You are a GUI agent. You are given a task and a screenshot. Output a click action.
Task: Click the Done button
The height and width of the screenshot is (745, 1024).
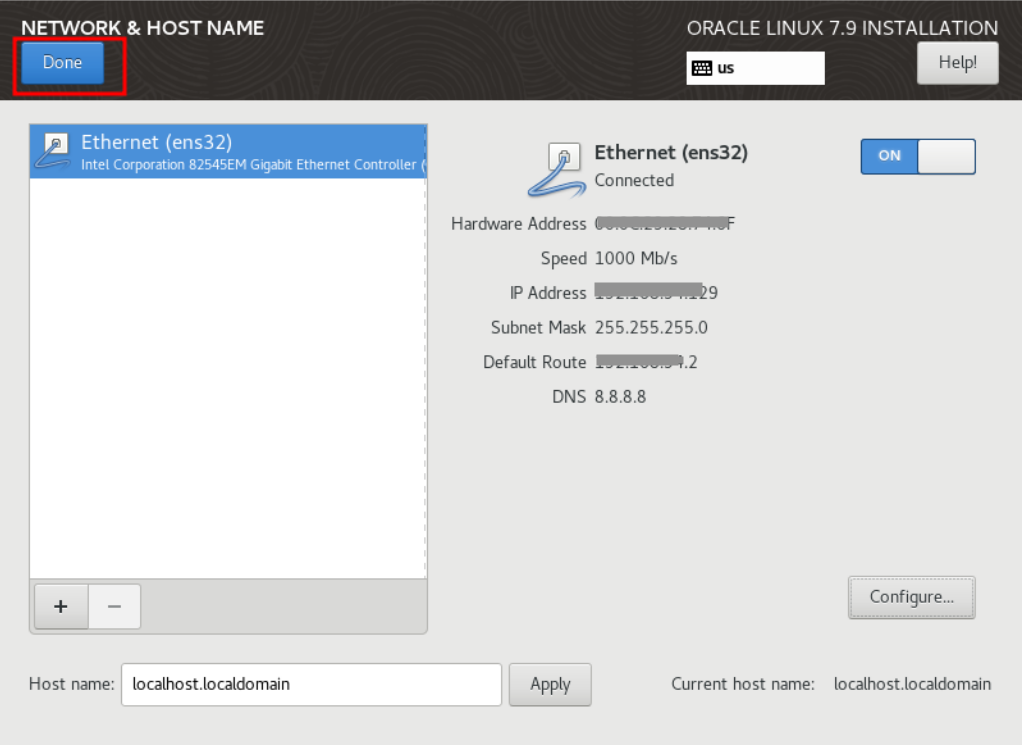(62, 63)
